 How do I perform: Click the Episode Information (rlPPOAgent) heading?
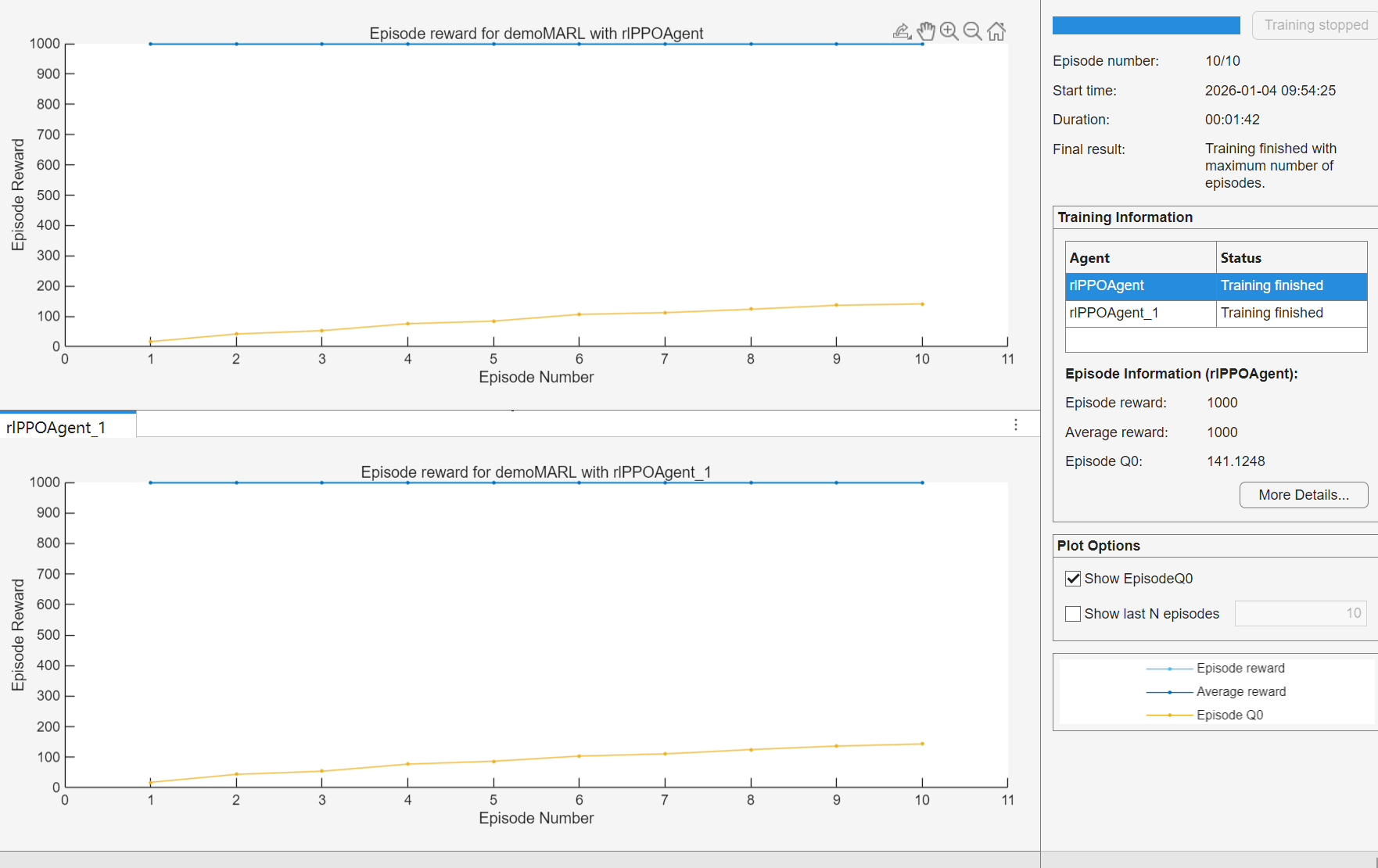pos(1181,374)
